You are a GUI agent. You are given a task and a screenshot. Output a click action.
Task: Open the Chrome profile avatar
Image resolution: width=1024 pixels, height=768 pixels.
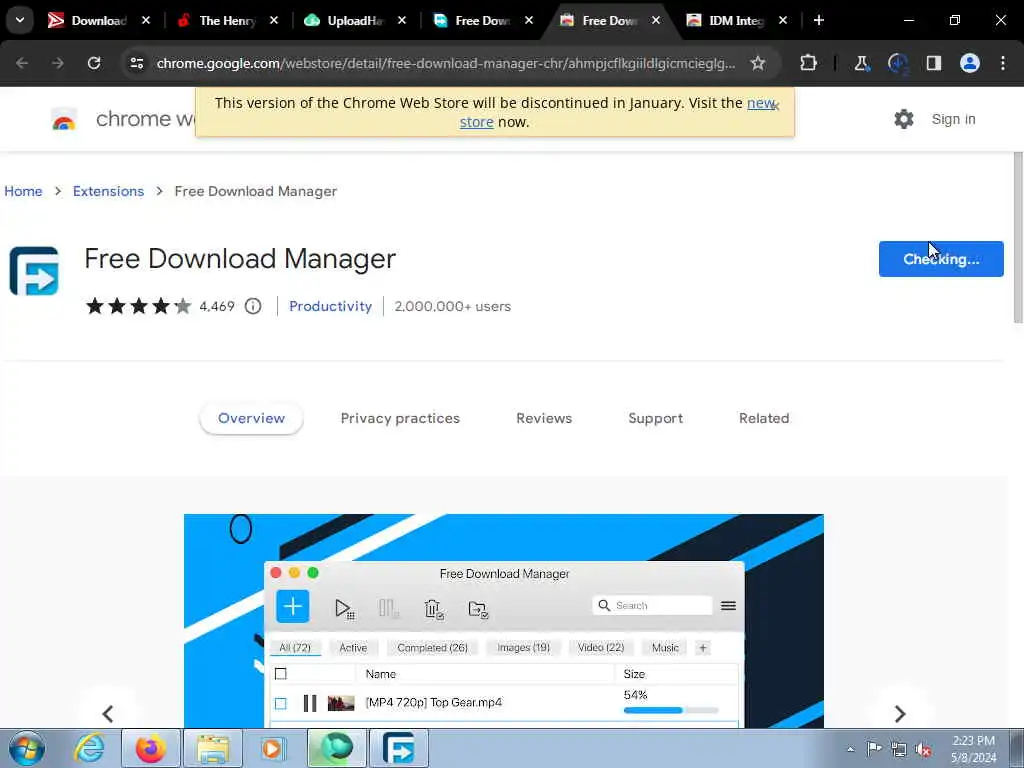tap(970, 63)
